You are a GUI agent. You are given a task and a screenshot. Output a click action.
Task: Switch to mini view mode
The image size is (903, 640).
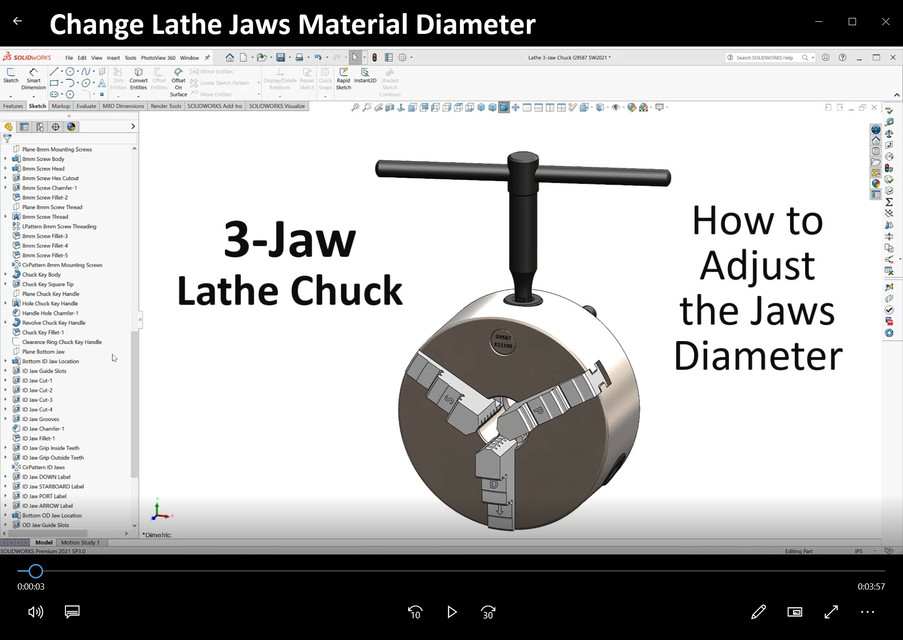coord(795,611)
